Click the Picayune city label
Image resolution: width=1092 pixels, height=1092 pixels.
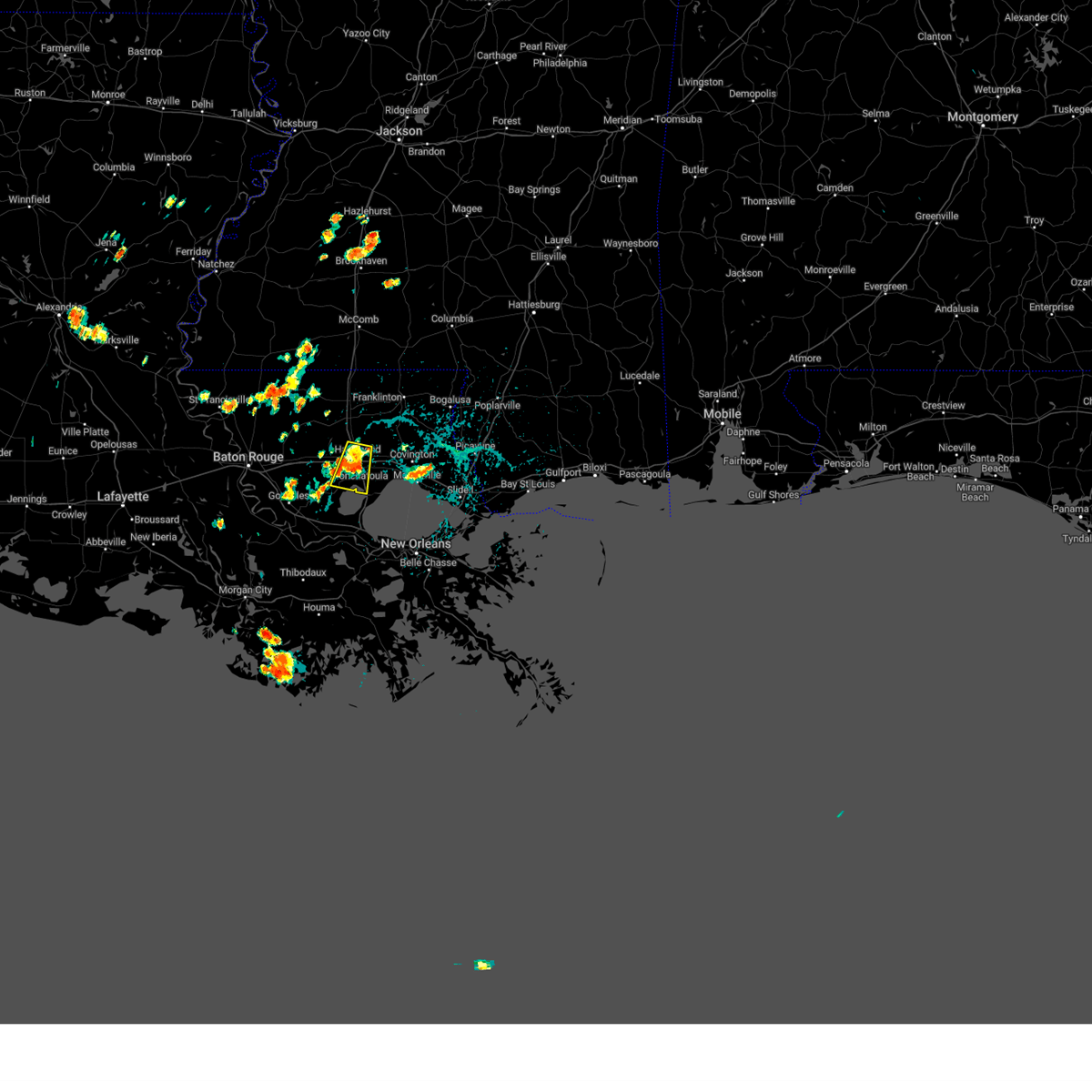(x=475, y=446)
